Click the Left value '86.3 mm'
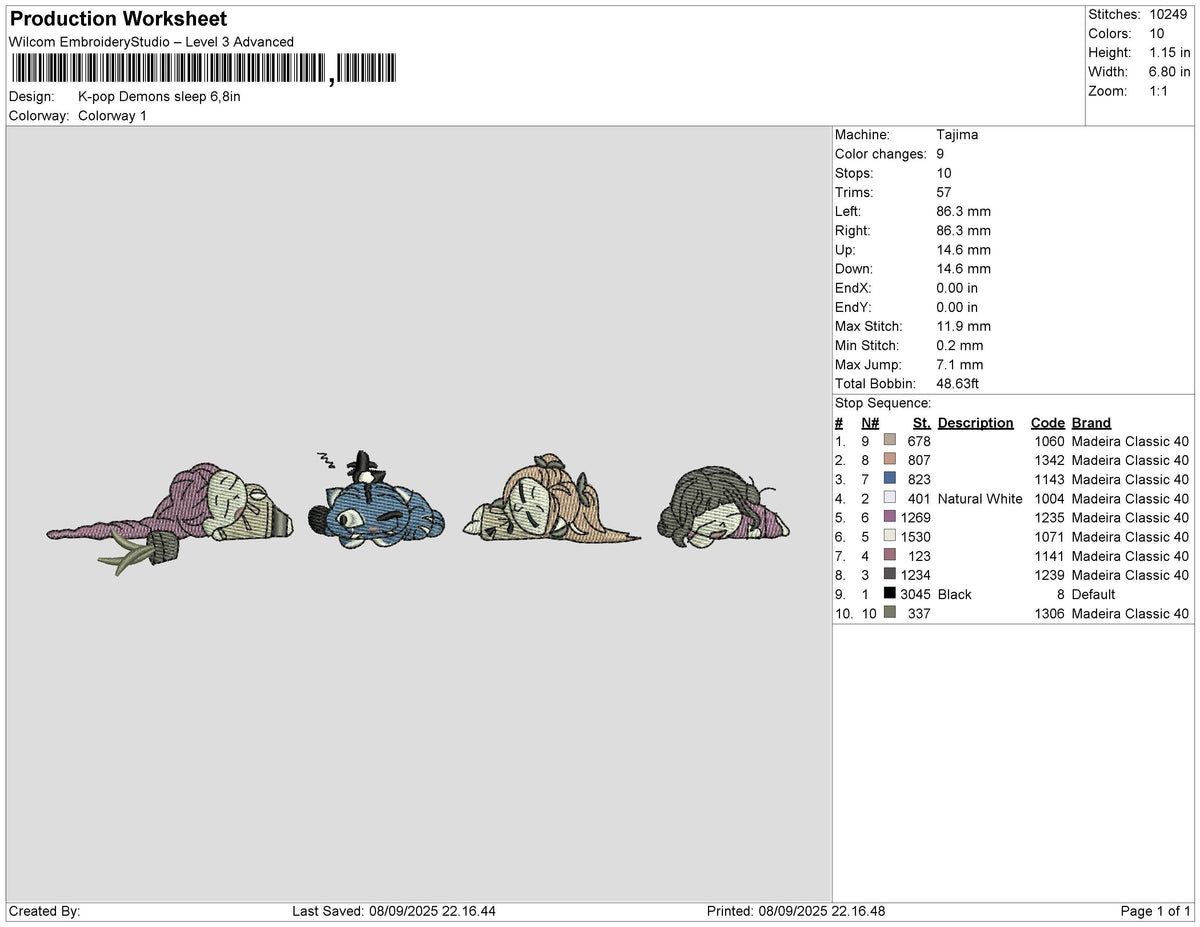The width and height of the screenshot is (1200, 927). (963, 212)
